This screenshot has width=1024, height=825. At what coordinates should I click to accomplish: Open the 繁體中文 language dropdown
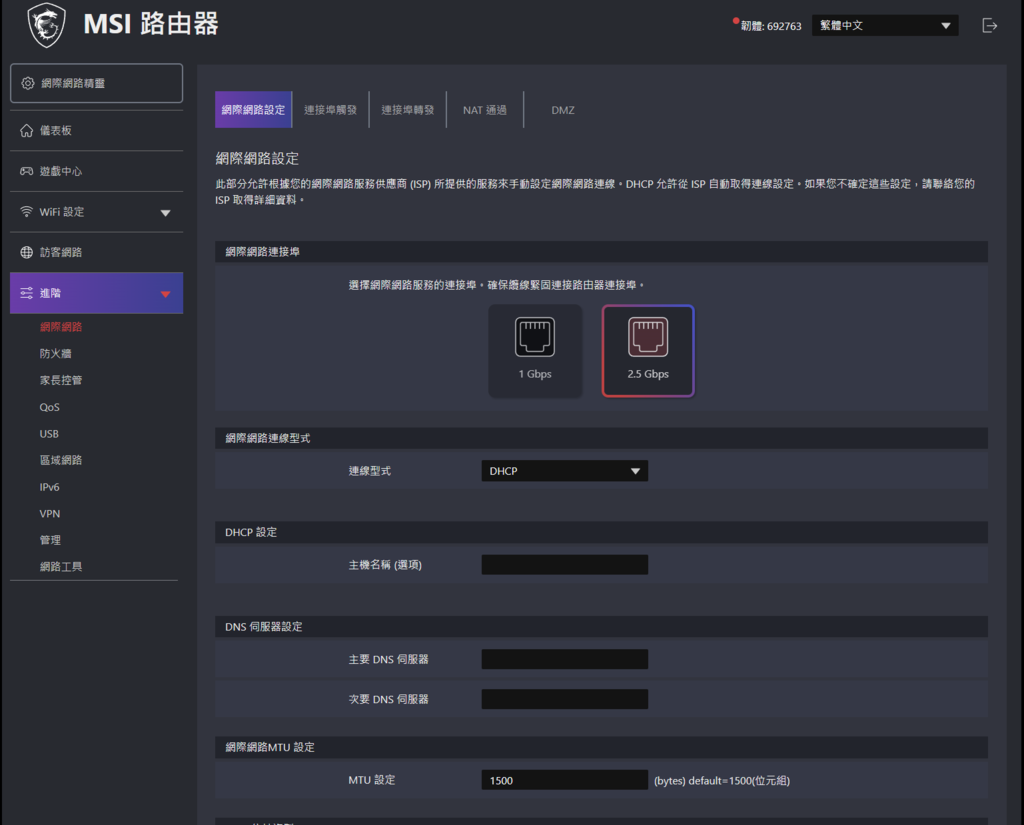(885, 25)
